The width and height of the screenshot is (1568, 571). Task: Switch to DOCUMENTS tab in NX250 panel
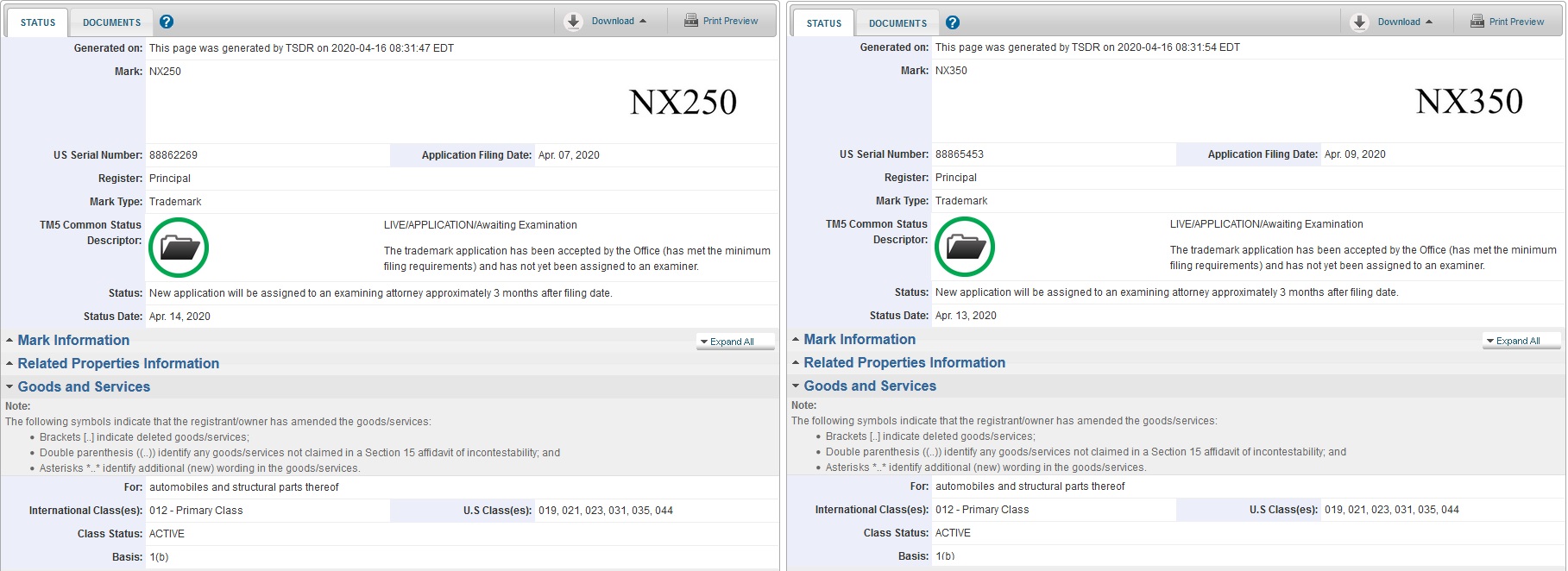[111, 22]
